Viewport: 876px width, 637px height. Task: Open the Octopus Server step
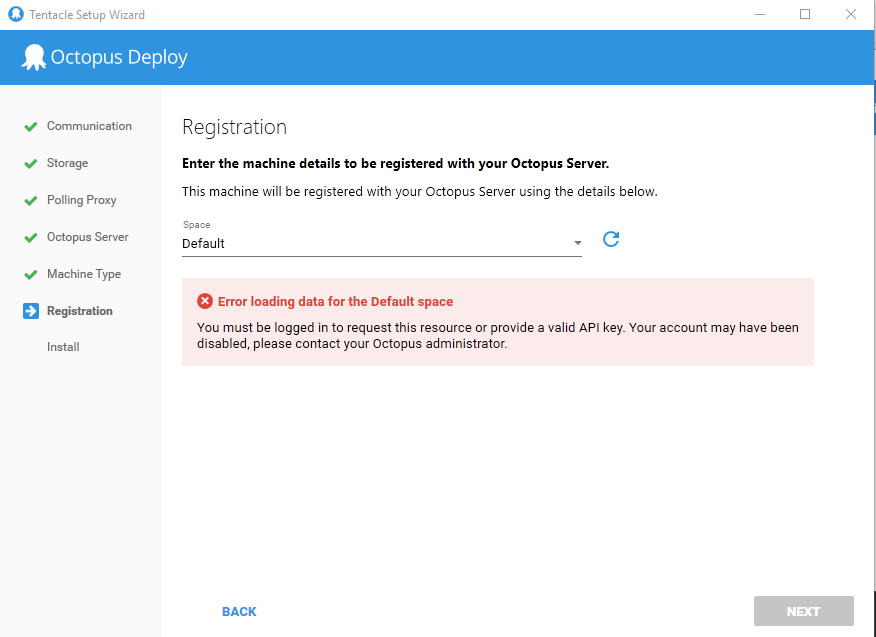(x=88, y=237)
